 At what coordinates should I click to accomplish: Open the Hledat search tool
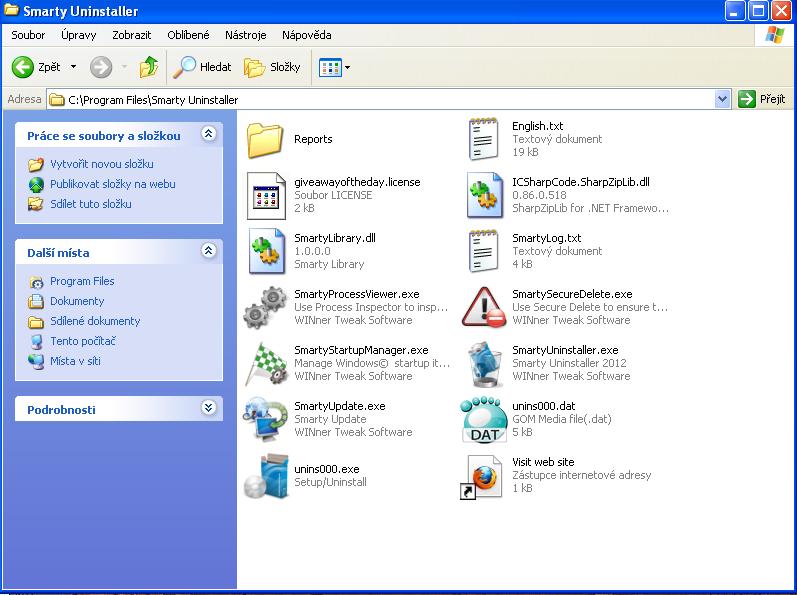[203, 67]
